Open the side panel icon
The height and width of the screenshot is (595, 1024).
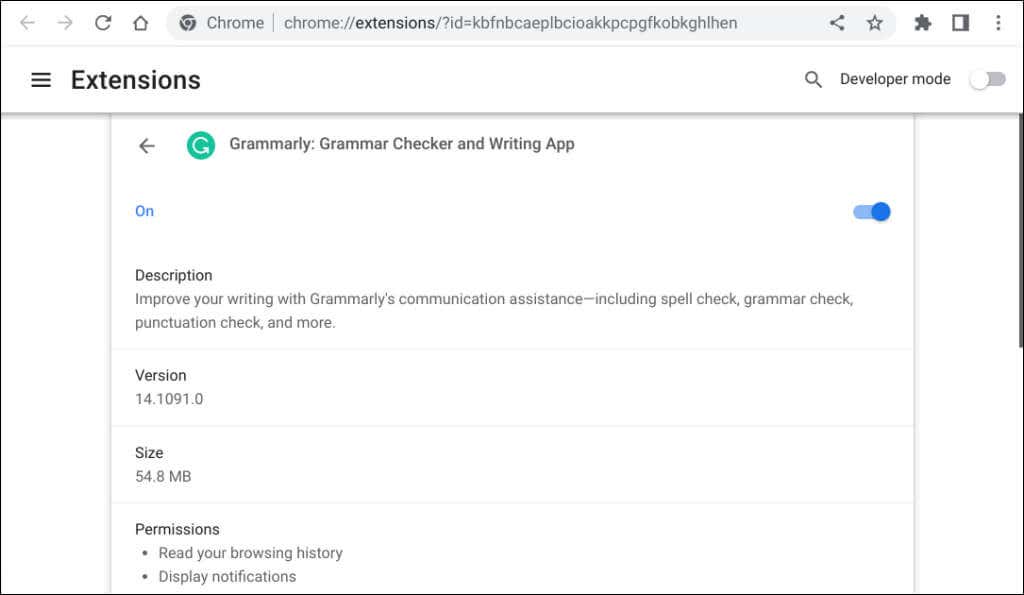tap(960, 23)
